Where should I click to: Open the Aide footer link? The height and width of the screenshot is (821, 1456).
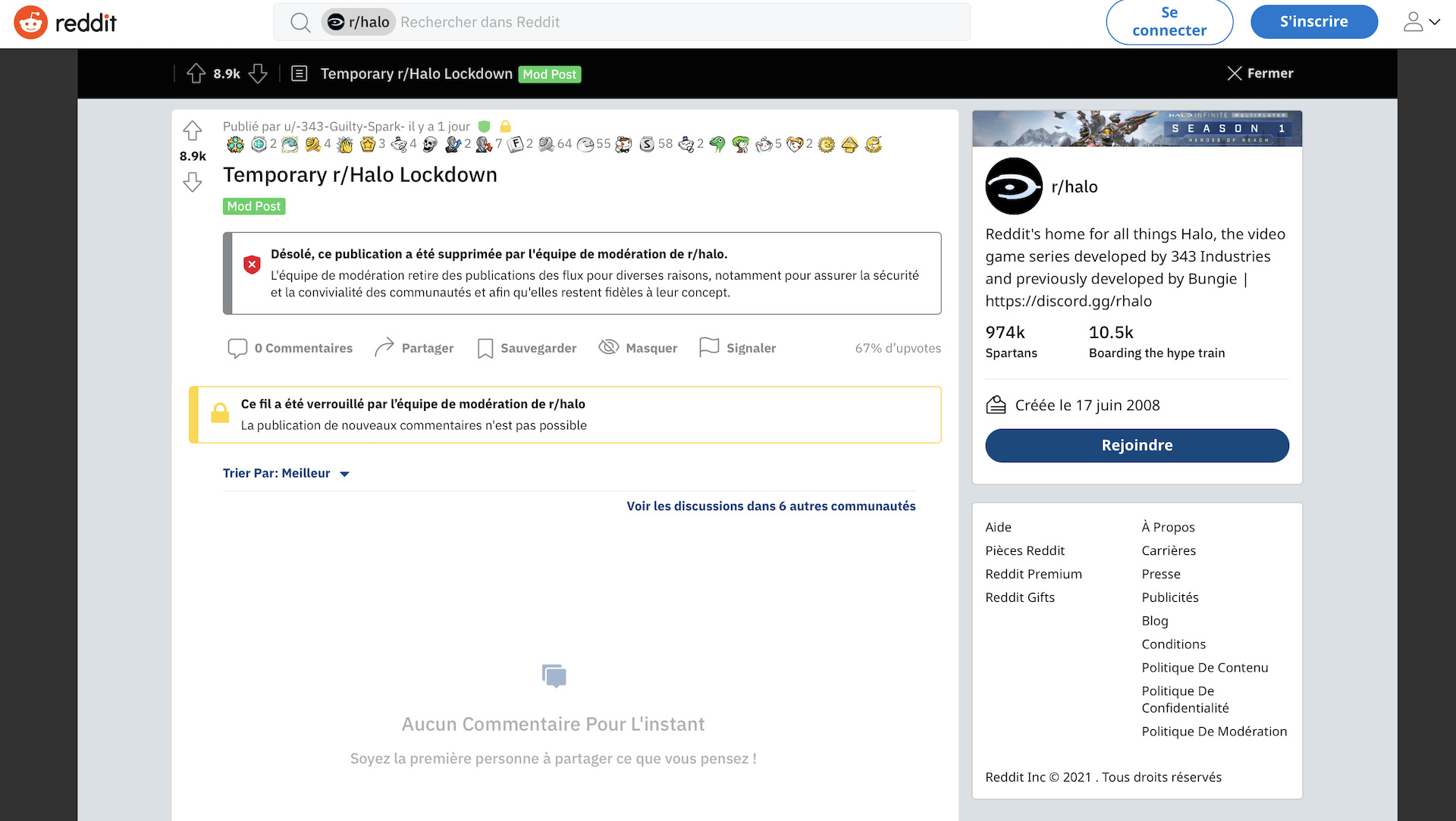[998, 527]
